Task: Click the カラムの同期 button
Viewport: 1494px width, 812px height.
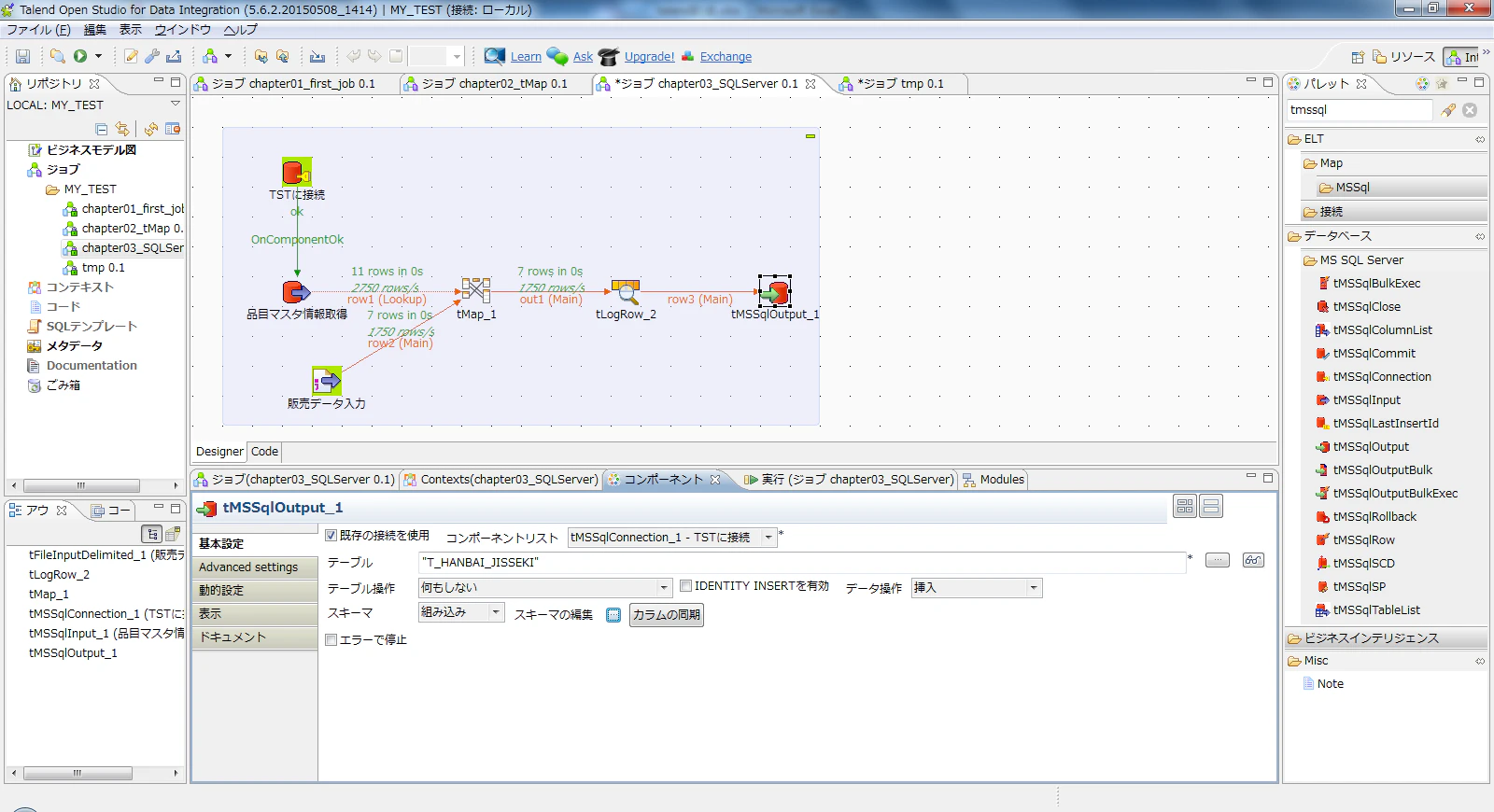Action: 667,615
